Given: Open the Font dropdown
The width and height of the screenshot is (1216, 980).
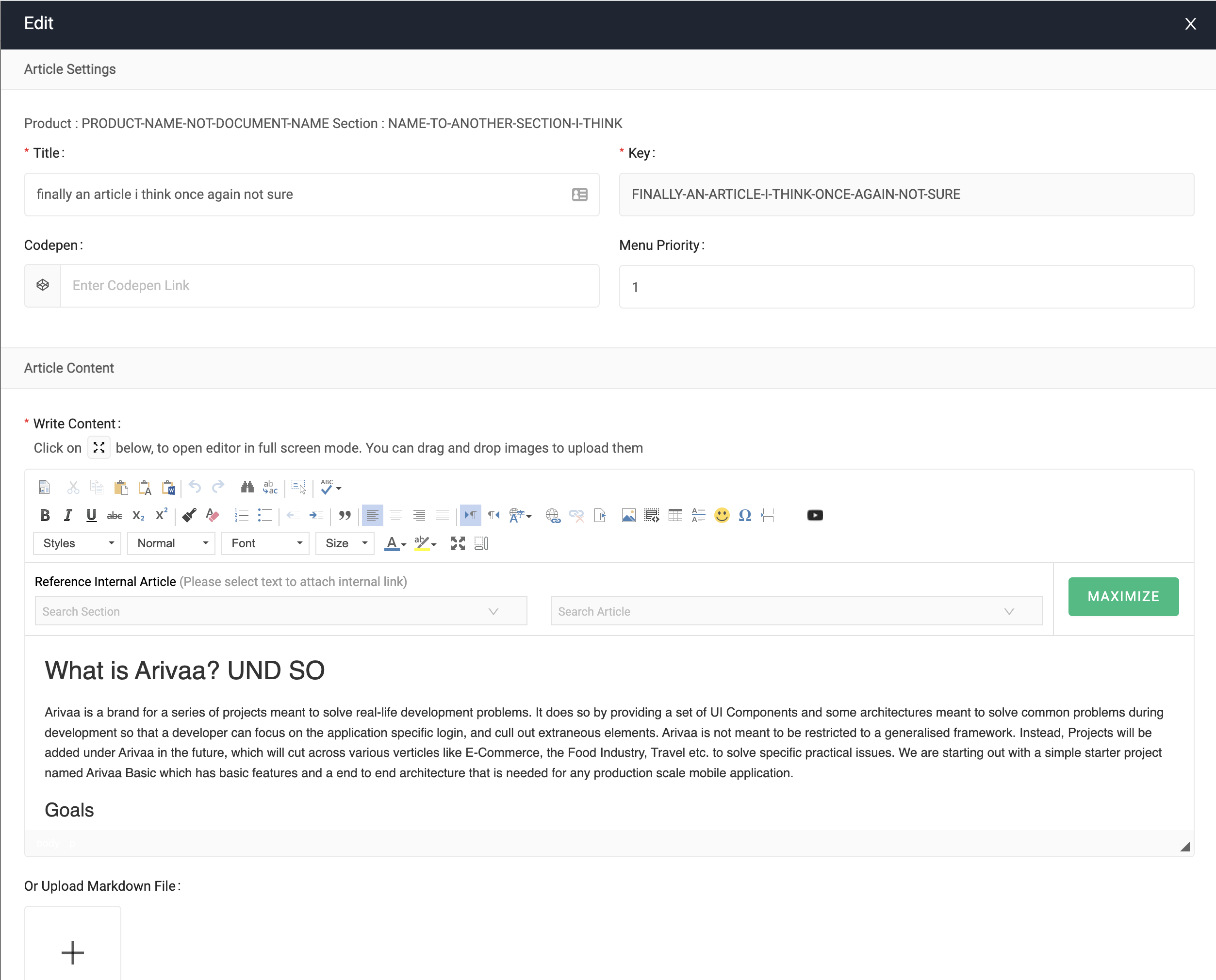Looking at the screenshot, I should [x=265, y=543].
